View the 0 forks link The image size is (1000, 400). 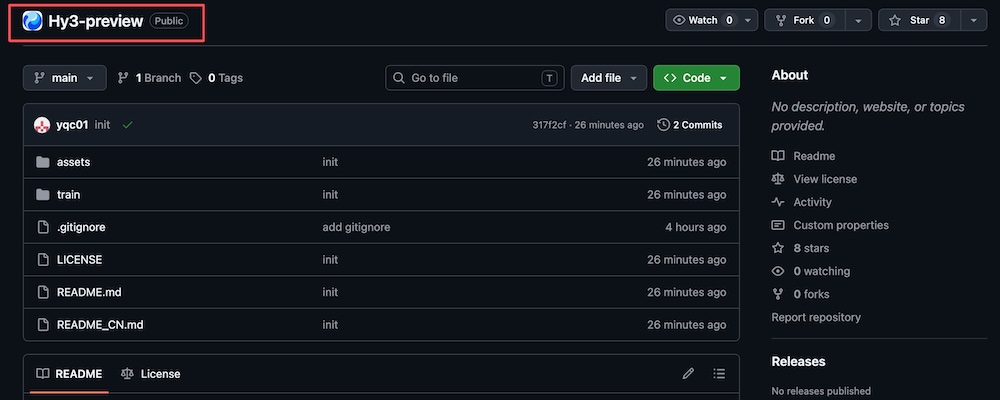tap(811, 294)
